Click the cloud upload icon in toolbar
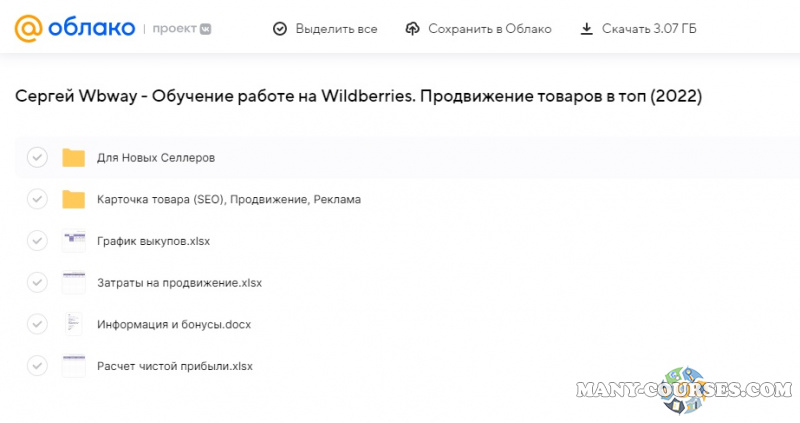 coord(413,29)
